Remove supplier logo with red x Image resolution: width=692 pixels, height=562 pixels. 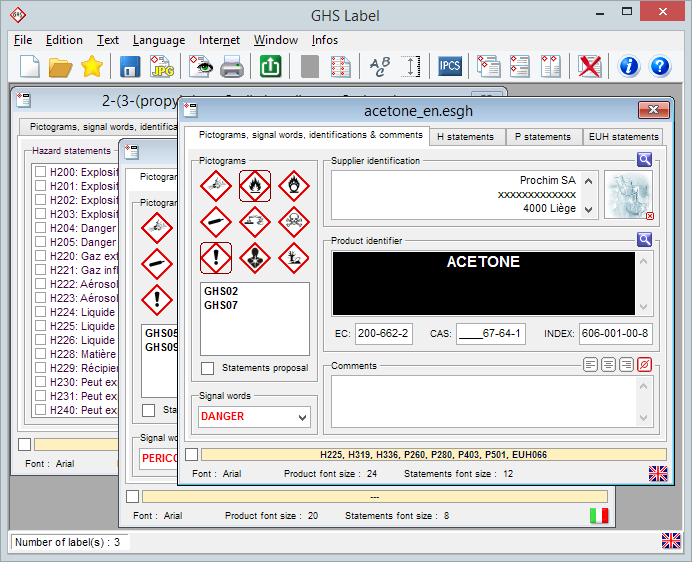(x=650, y=216)
